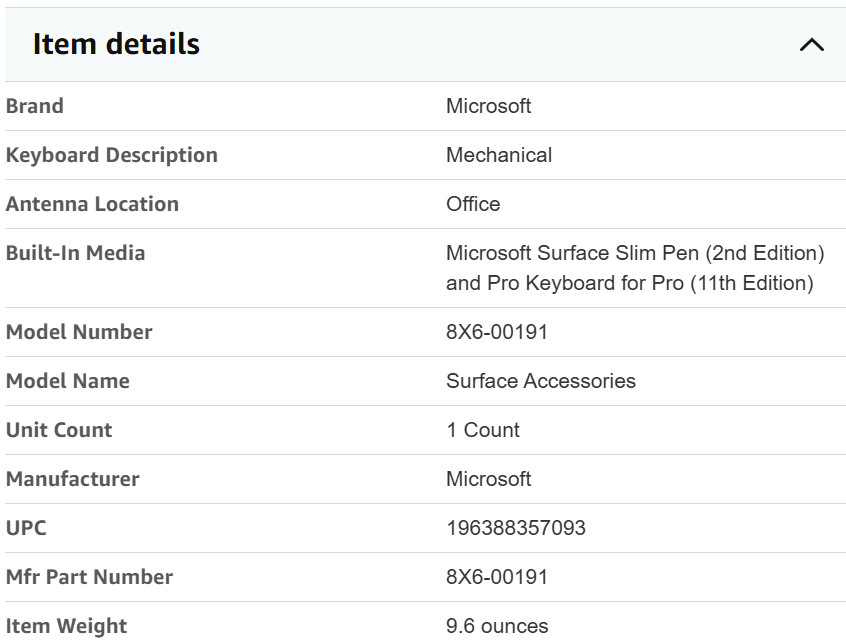
Task: Select the Office antenna location value
Action: click(x=473, y=204)
